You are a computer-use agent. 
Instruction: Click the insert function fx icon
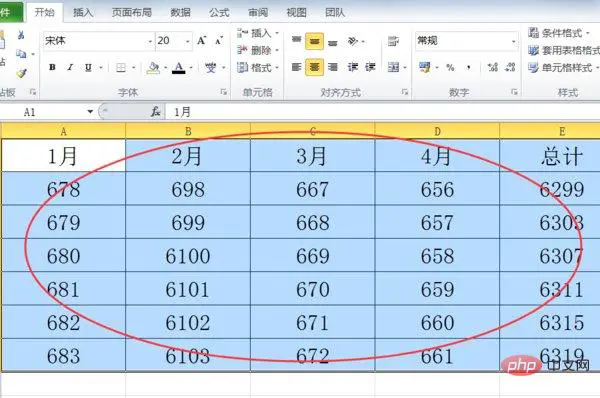tap(155, 112)
